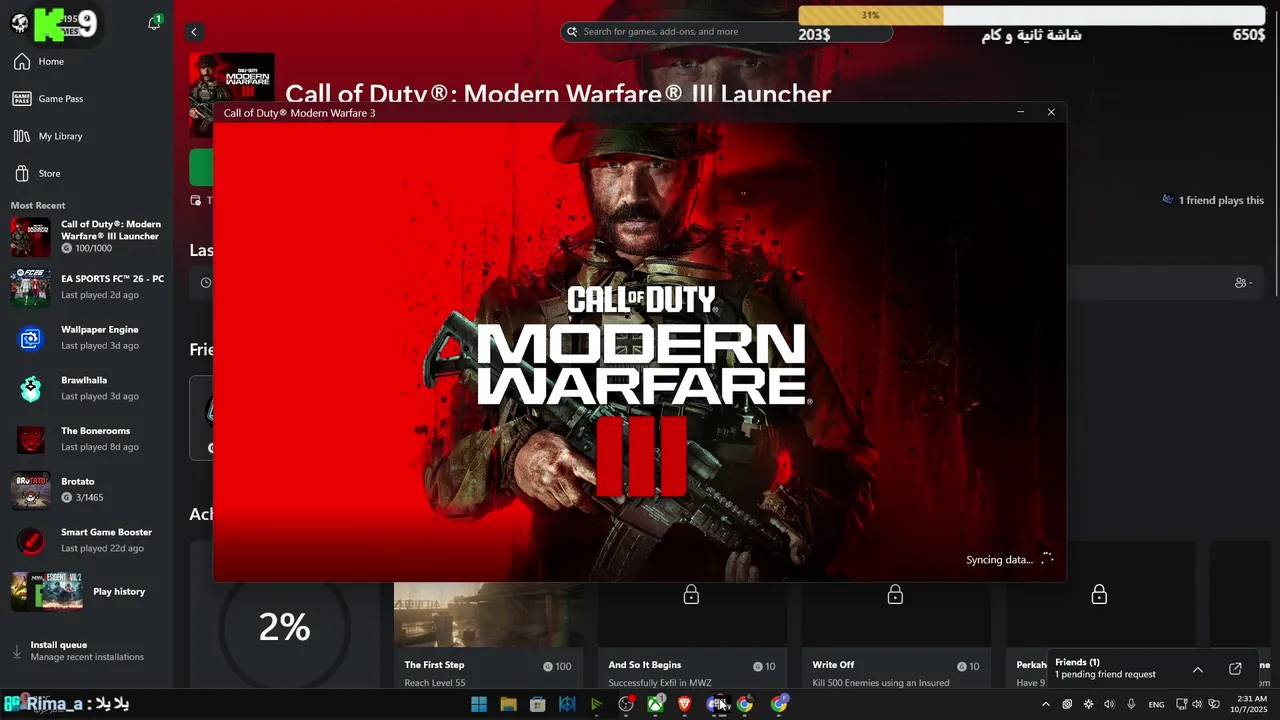Go back with the arrow button
Image resolution: width=1280 pixels, height=720 pixels.
(194, 32)
